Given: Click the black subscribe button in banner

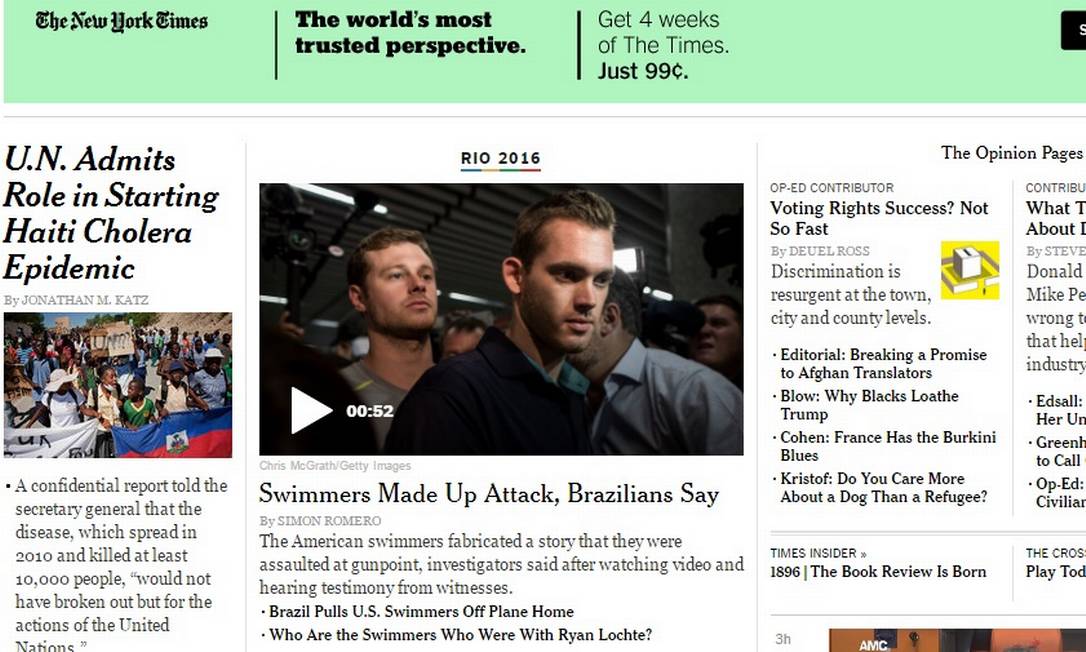Looking at the screenshot, I should tap(1074, 30).
